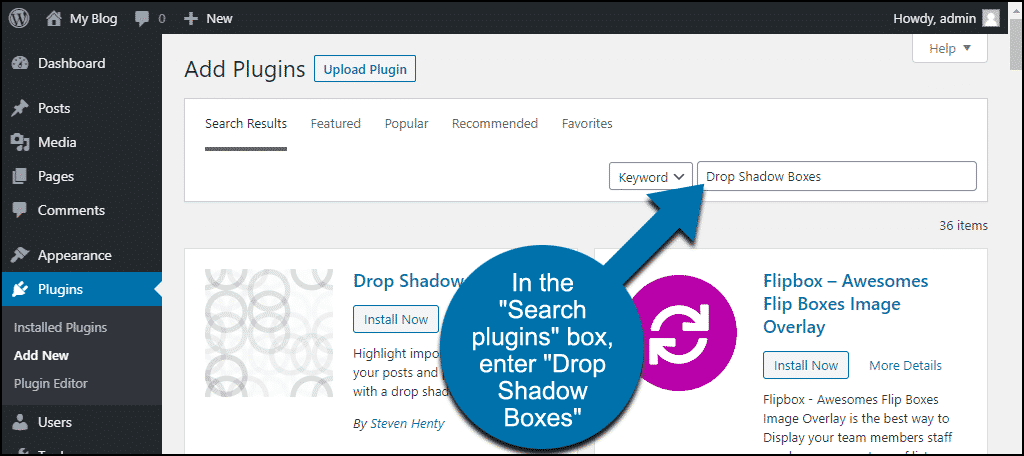1024x456 pixels.
Task: Open the Steven Henty author link
Action: [x=407, y=423]
